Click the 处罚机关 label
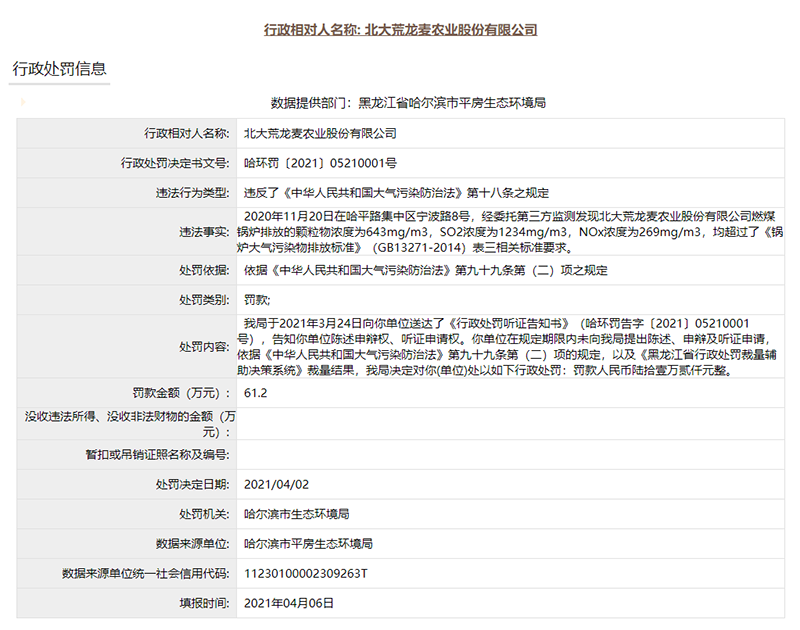 [x=204, y=514]
